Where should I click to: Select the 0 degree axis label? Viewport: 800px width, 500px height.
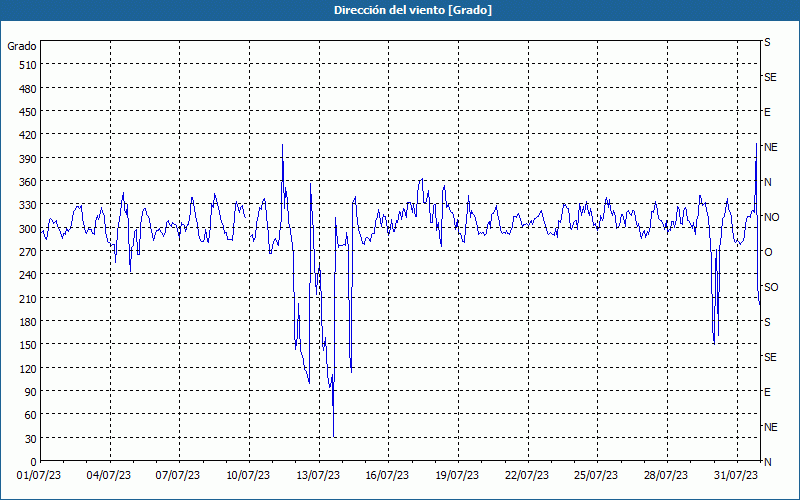click(x=34, y=462)
